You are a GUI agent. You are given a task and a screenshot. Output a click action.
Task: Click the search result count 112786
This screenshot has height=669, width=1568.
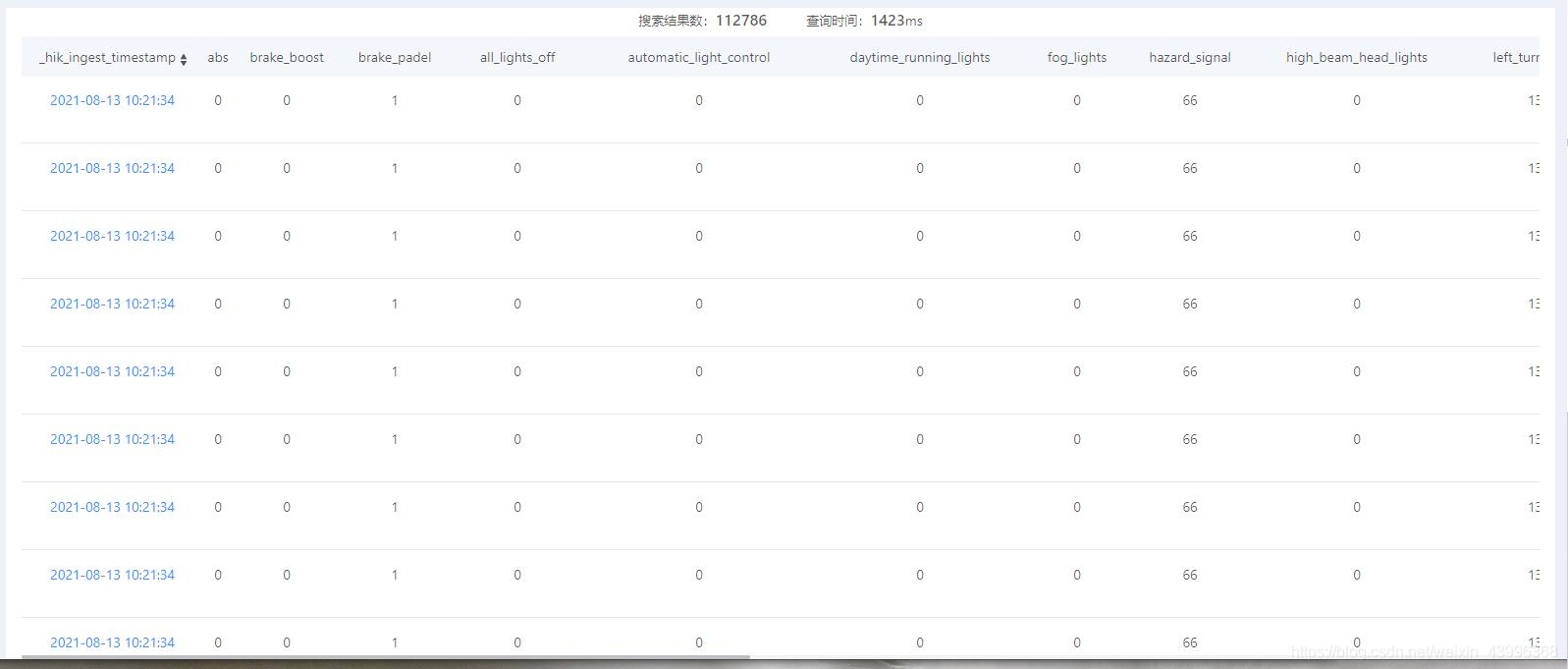741,21
